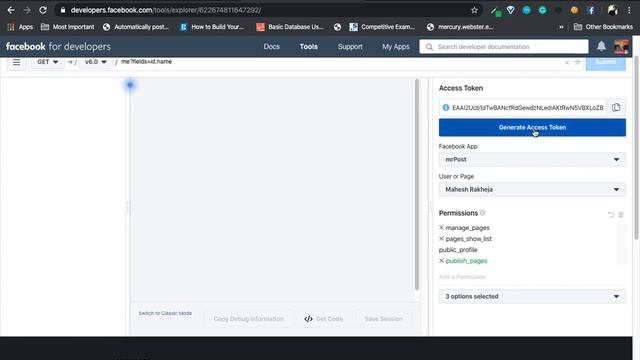Click the Add a Permission field
Screen dimensions: 640x360
tap(462, 277)
